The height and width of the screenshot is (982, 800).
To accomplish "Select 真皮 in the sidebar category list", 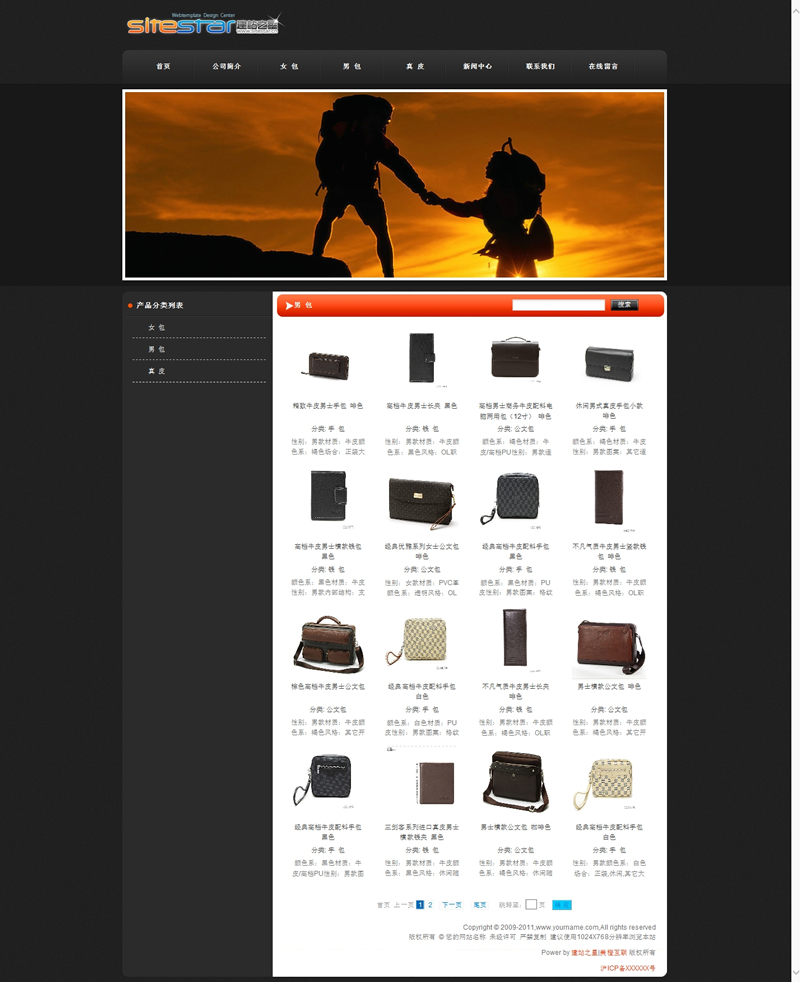I will tap(156, 371).
